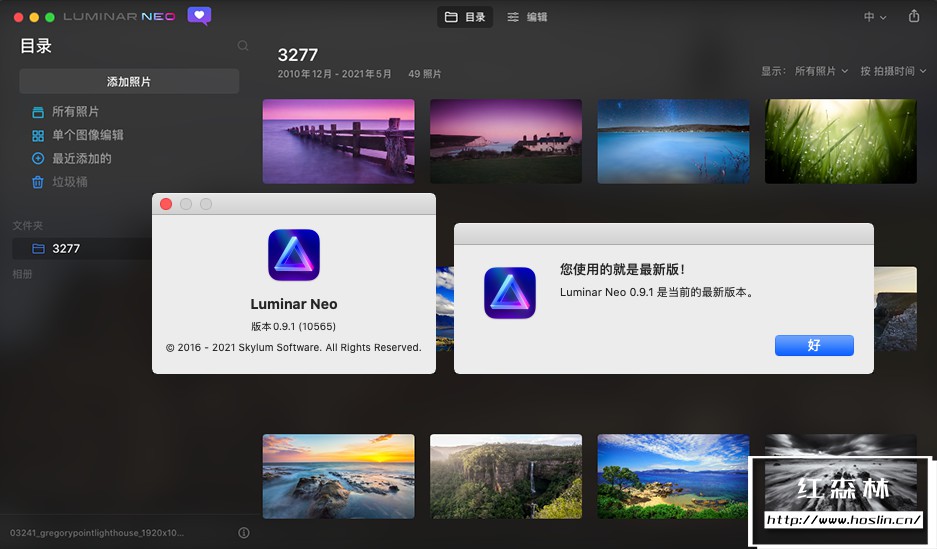The height and width of the screenshot is (549, 937).
Task: Select the forest waterfall cliff thumbnail
Action: 506,476
